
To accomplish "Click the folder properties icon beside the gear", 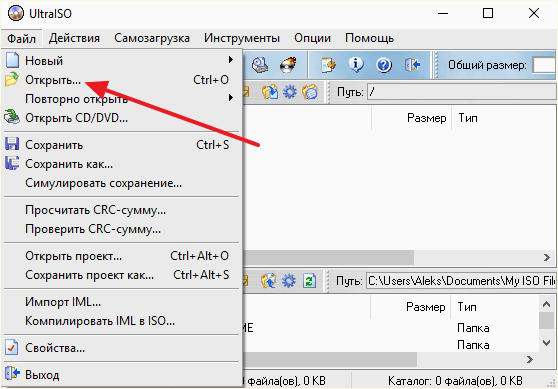I will (310, 92).
